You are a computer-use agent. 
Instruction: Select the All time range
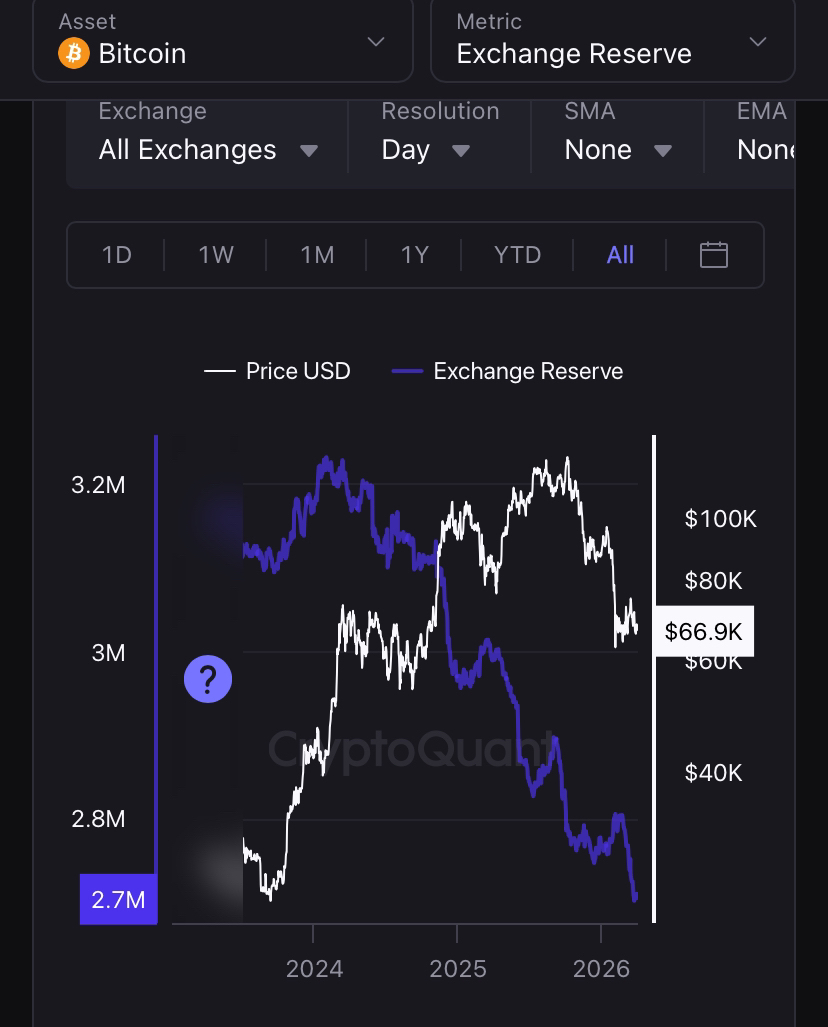pos(620,255)
